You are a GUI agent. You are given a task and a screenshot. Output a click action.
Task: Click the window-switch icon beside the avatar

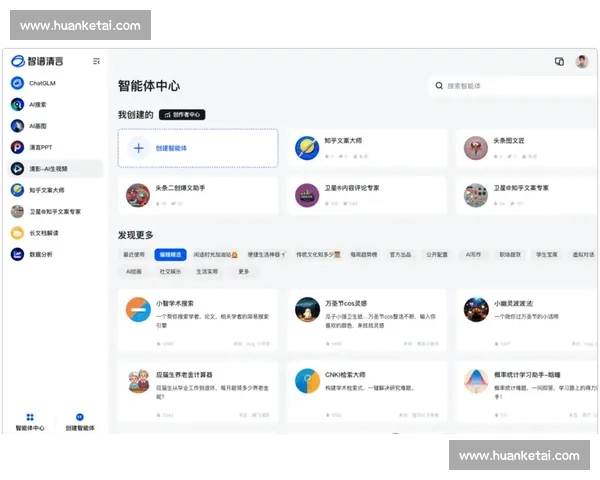coord(559,61)
